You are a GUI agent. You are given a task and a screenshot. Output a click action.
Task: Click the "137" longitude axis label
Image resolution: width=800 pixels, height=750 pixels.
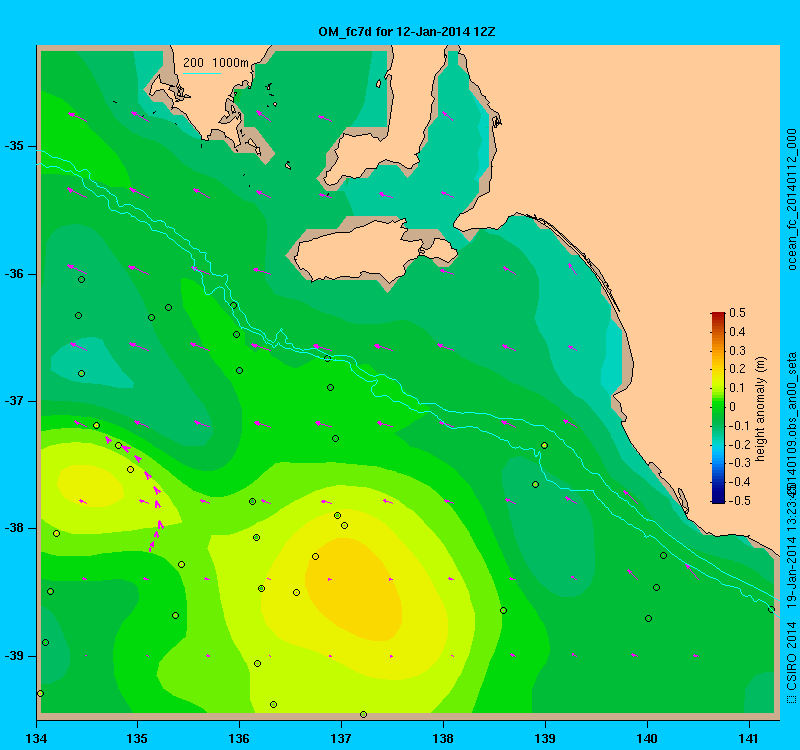click(341, 738)
